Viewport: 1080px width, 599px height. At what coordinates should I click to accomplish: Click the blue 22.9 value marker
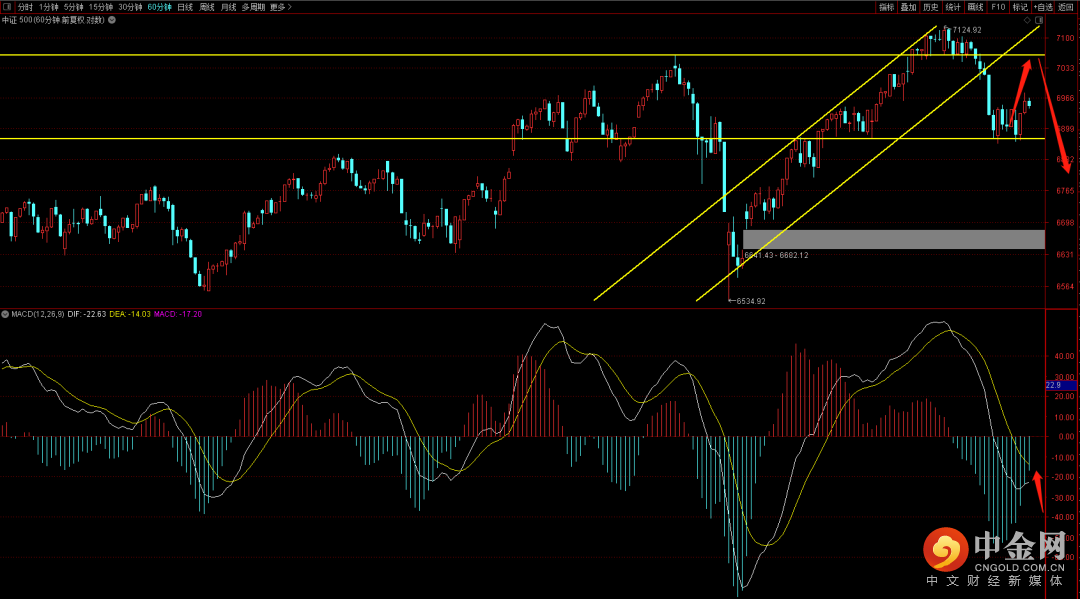[1061, 386]
